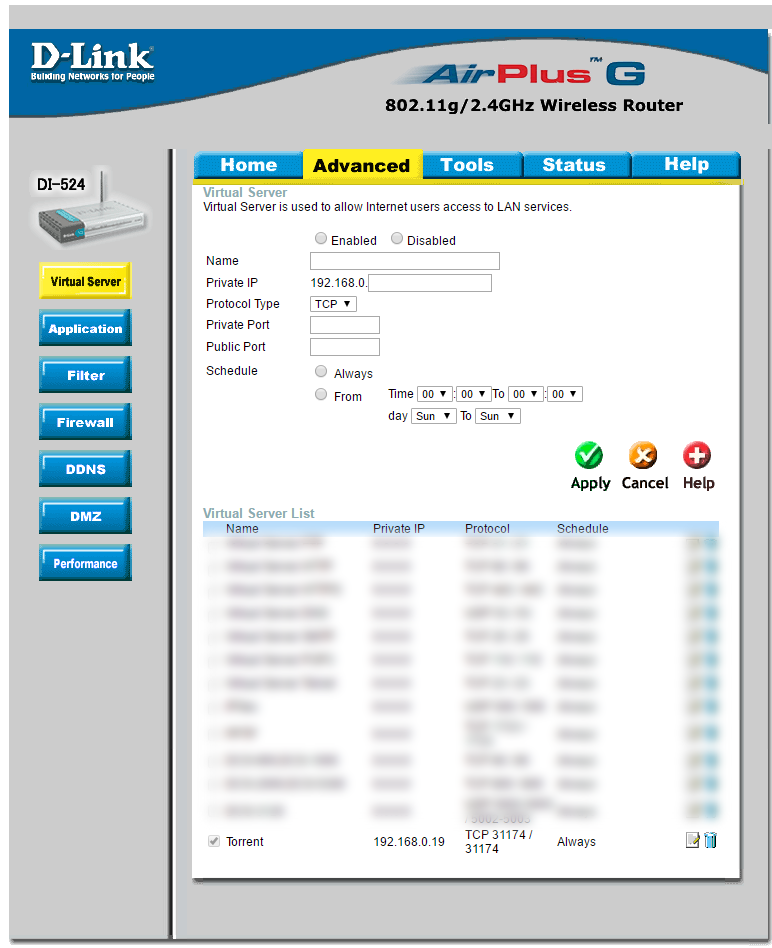Click the Private Port input field
Screen dimensions: 772x948
point(345,325)
